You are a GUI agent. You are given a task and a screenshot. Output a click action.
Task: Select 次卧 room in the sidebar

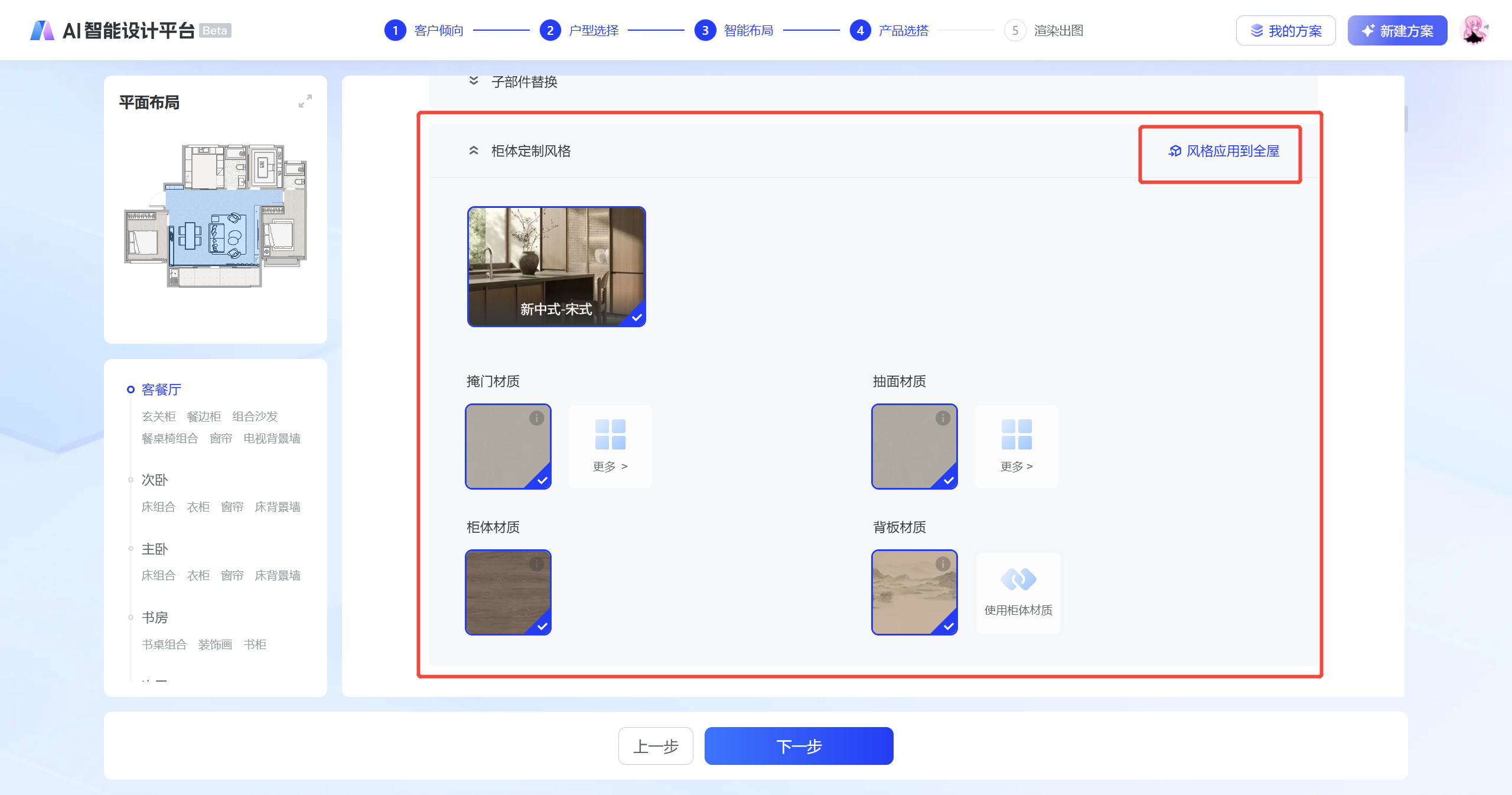pos(155,480)
